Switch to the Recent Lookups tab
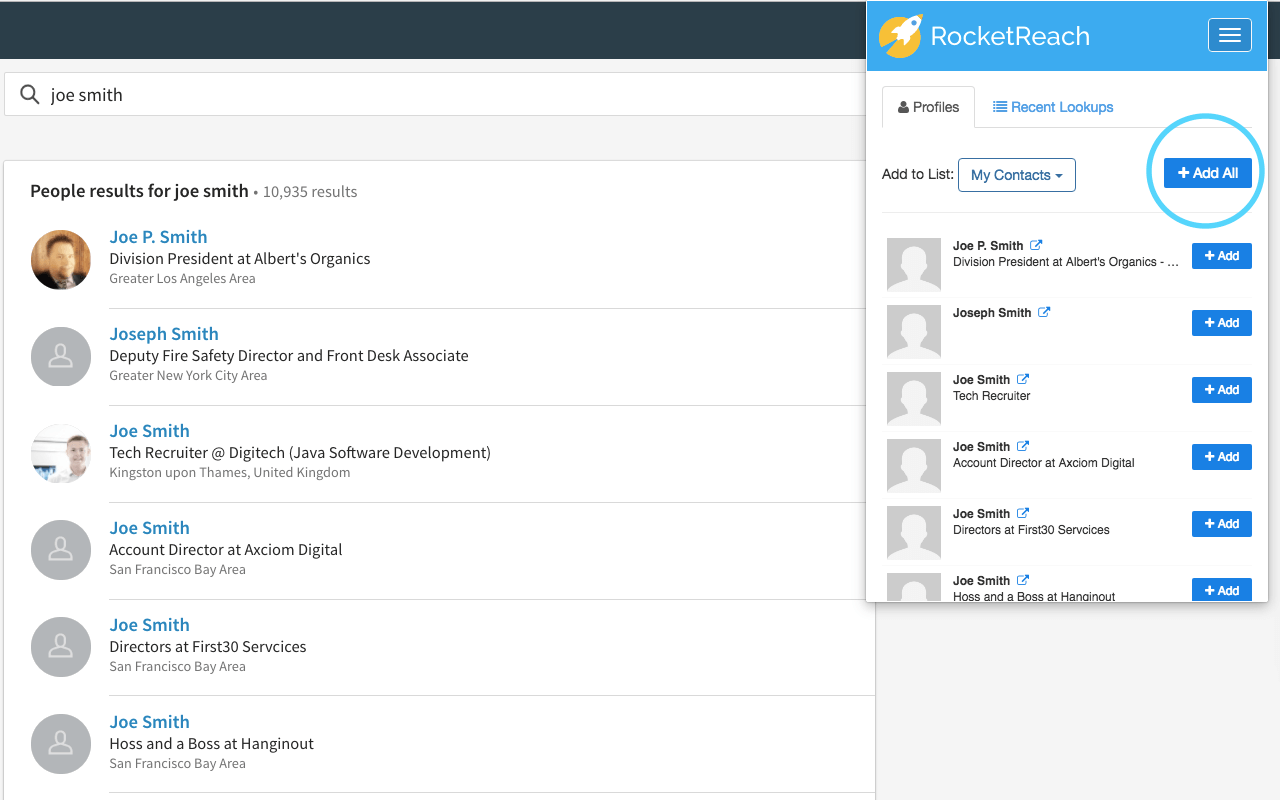Viewport: 1280px width, 800px height. (x=1053, y=107)
